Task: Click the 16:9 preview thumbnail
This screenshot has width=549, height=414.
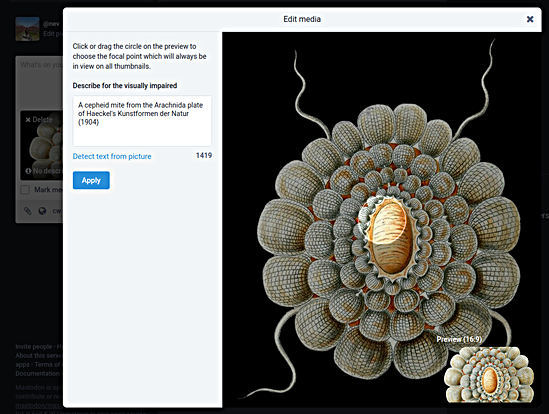Action: tap(489, 374)
